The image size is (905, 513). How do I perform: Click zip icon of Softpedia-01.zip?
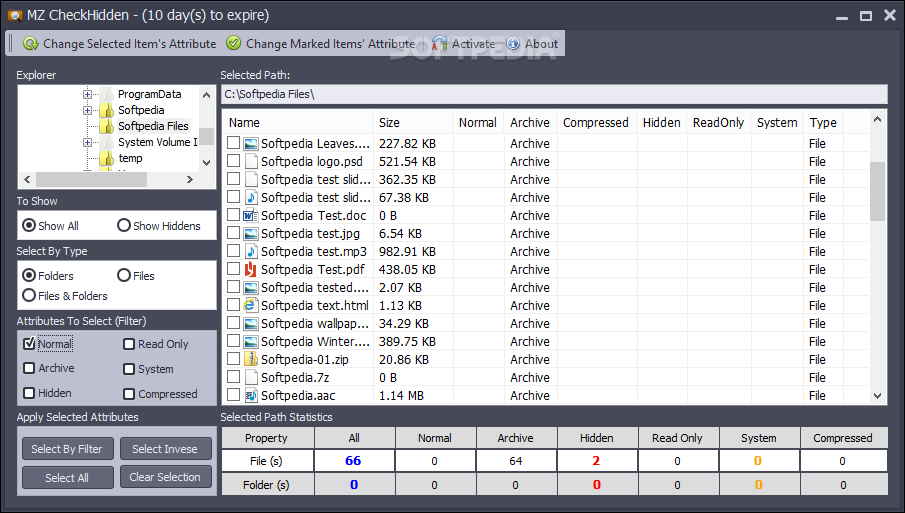(250, 360)
